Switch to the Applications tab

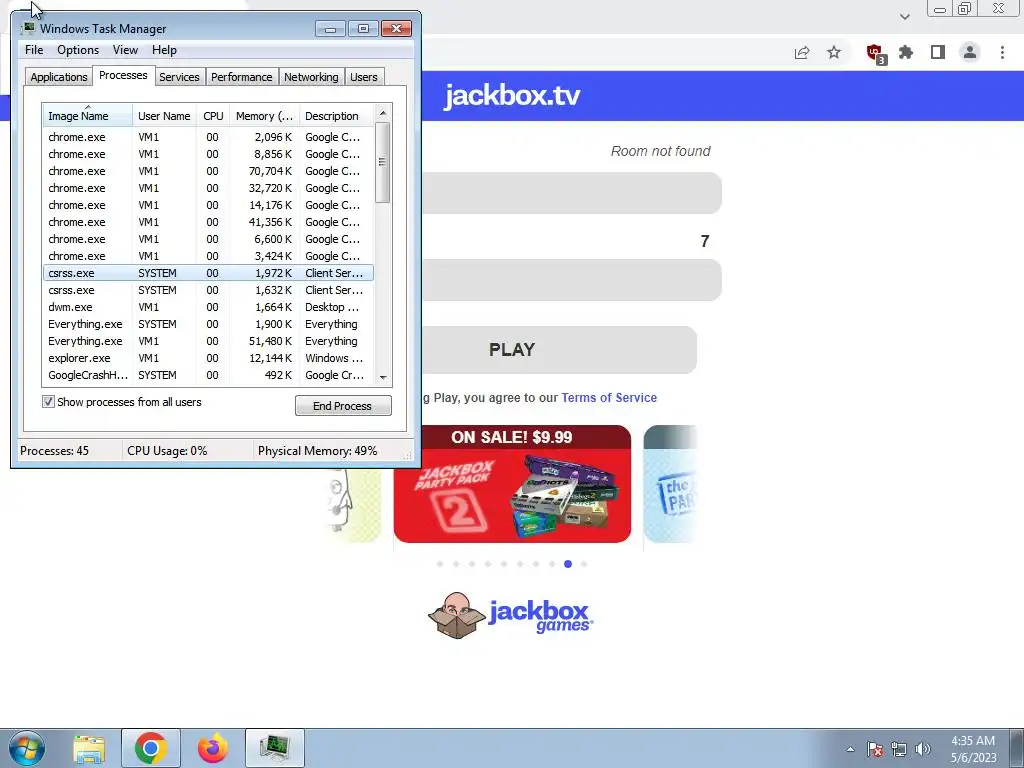pos(59,77)
